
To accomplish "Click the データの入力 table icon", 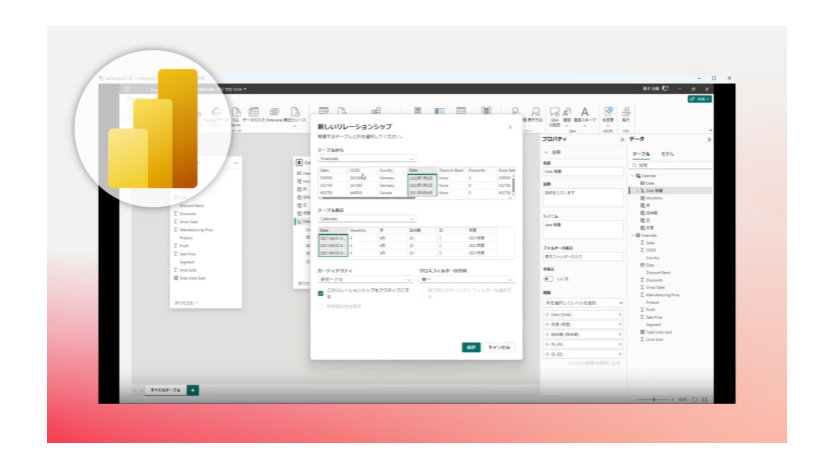I will (x=254, y=114).
